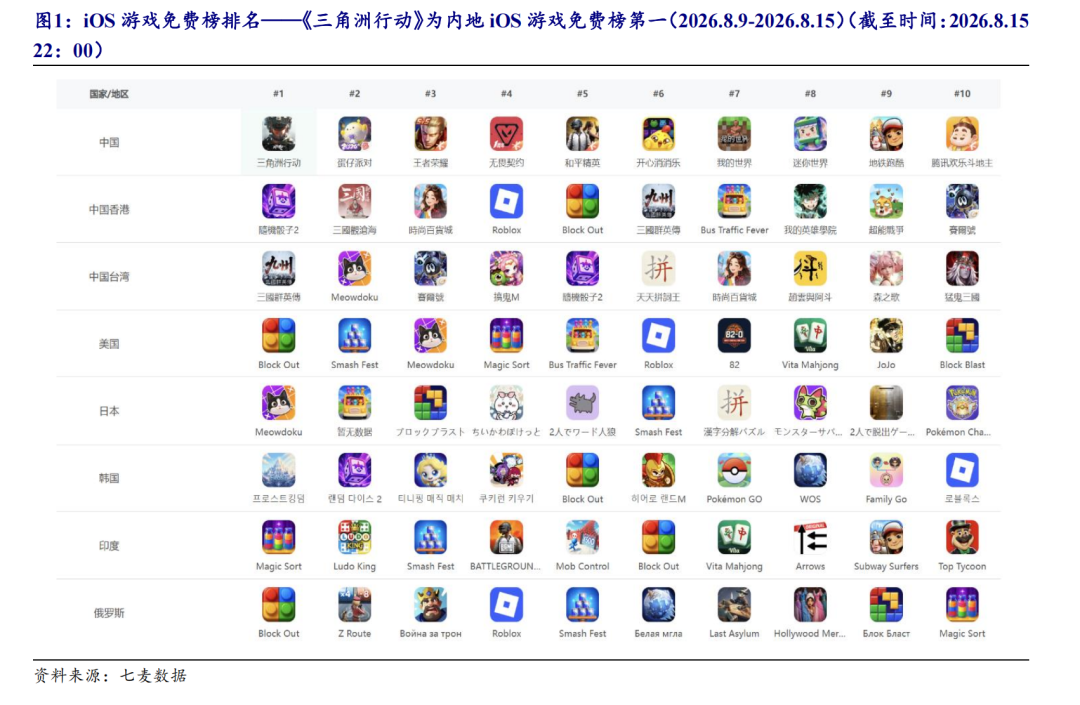Screen dimensions: 1080x705
Task: Open the Ludo King icon
Action: [x=354, y=537]
